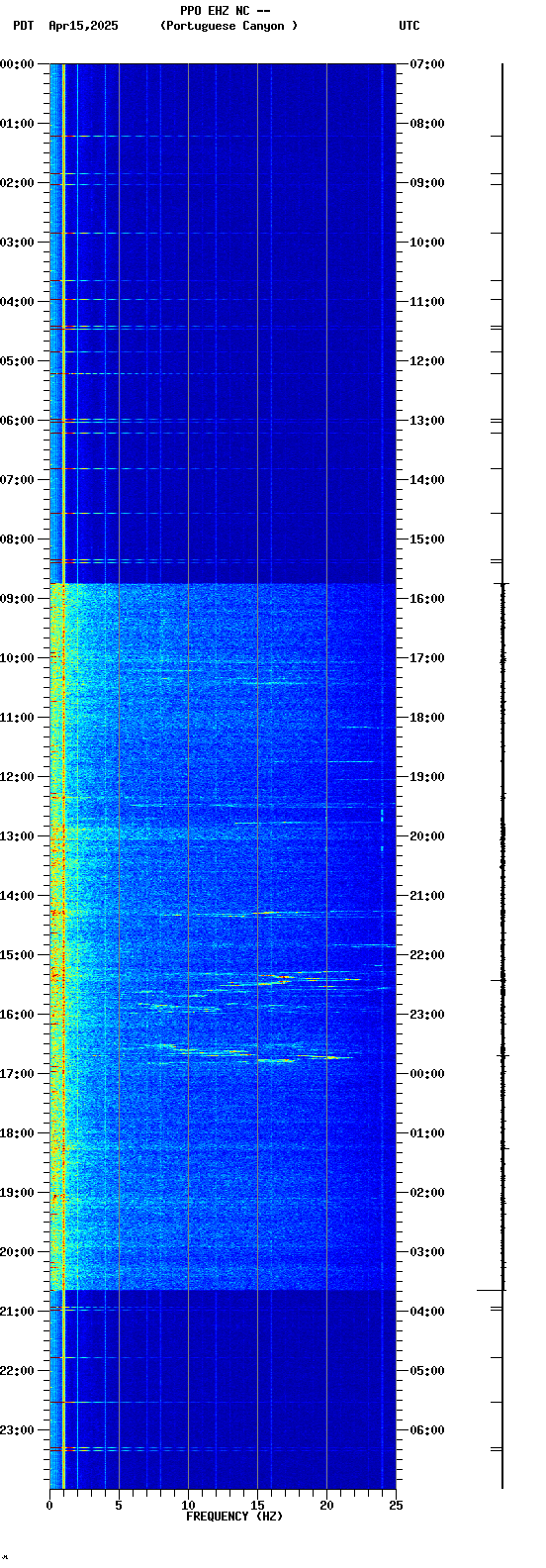The image size is (546, 1568).
Task: Click '09:00' on the PDT time axis
Action: (17, 599)
